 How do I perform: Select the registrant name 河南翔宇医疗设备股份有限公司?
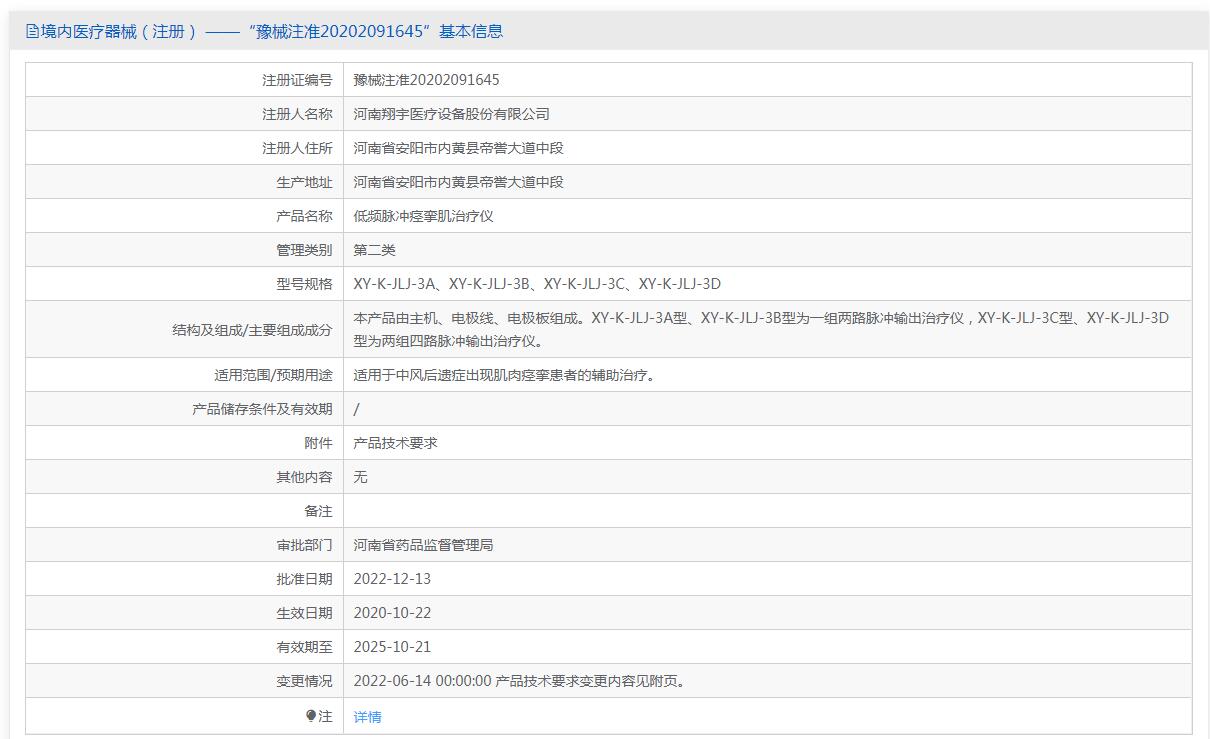click(x=451, y=114)
